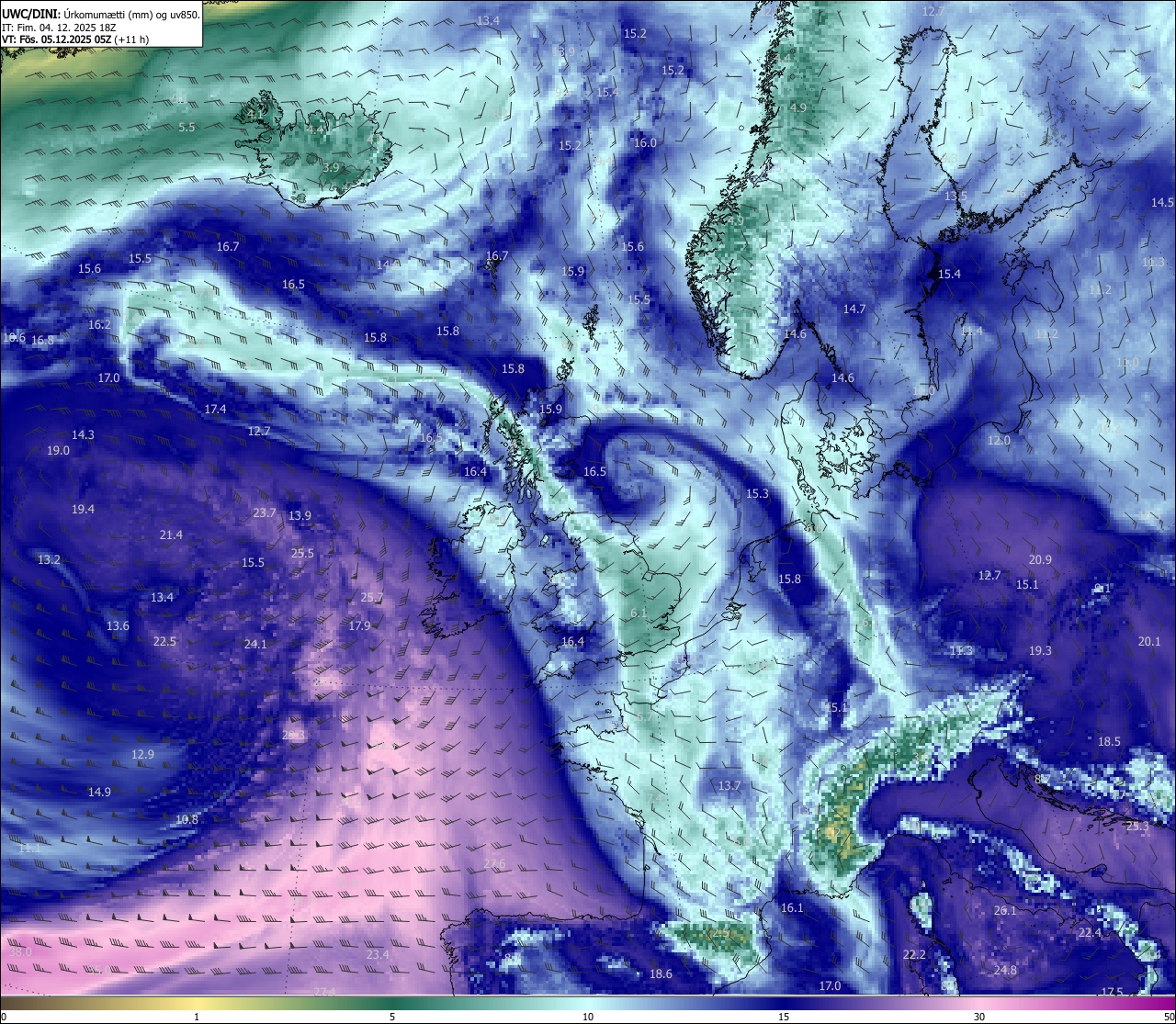Click the value 14.3 above 19.0
This screenshot has width=1176, height=1024.
83,435
